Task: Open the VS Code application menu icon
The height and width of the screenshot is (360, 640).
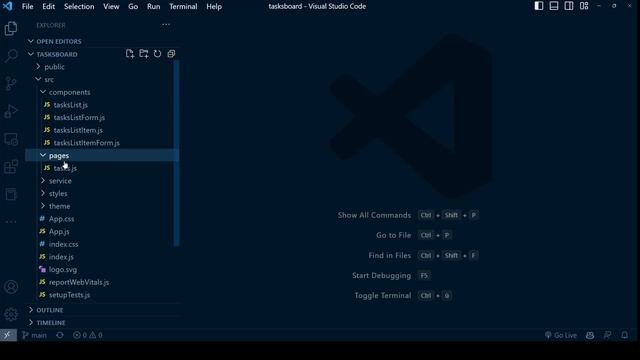Action: pos(7,6)
